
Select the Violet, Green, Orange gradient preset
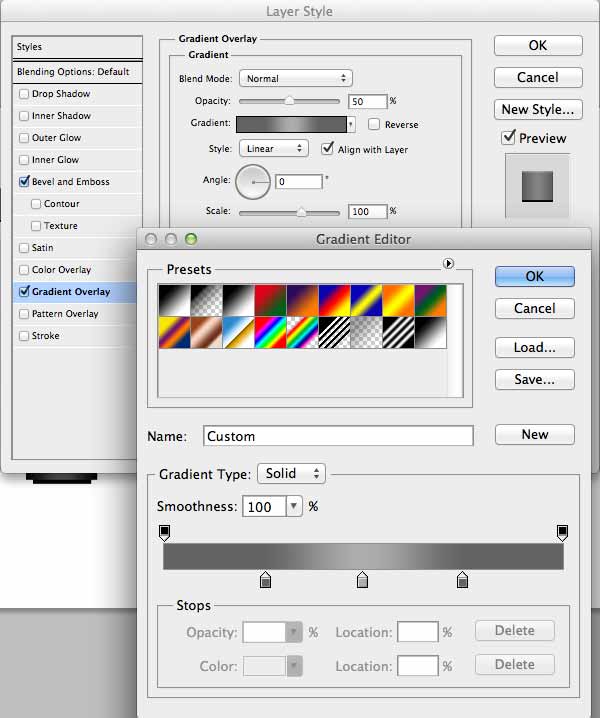431,300
